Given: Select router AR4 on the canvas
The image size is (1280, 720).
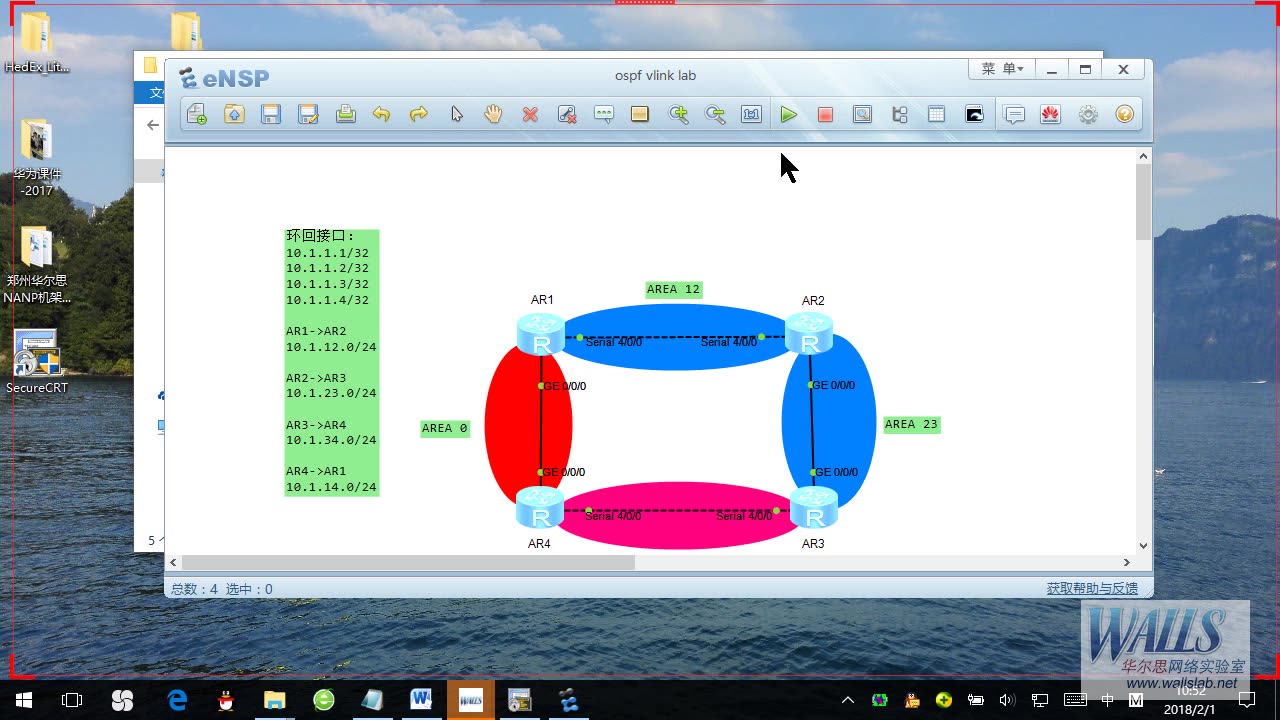Looking at the screenshot, I should tap(540, 508).
